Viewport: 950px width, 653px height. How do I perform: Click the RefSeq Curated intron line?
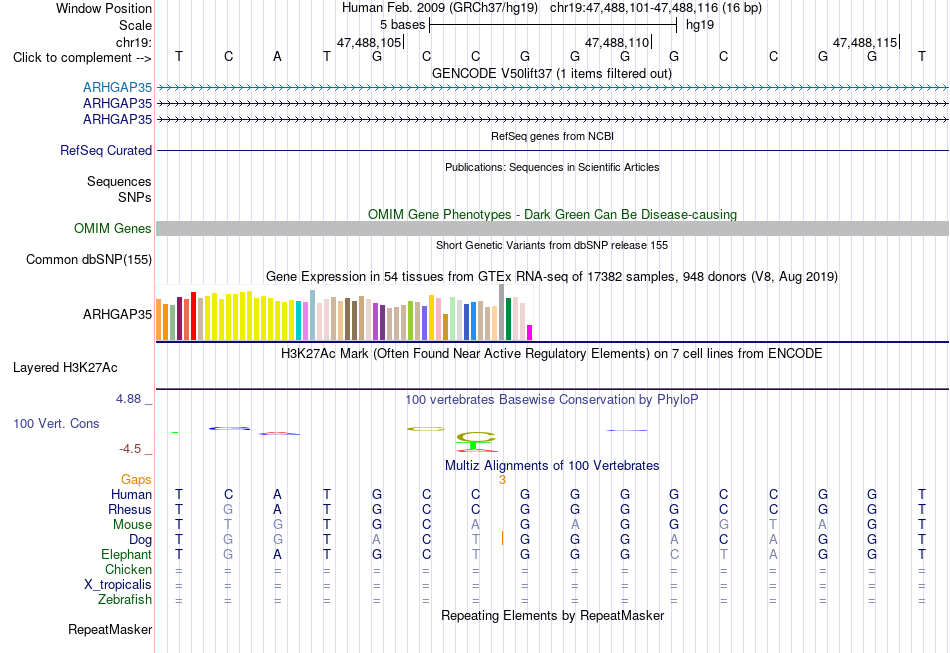pyautogui.click(x=553, y=150)
